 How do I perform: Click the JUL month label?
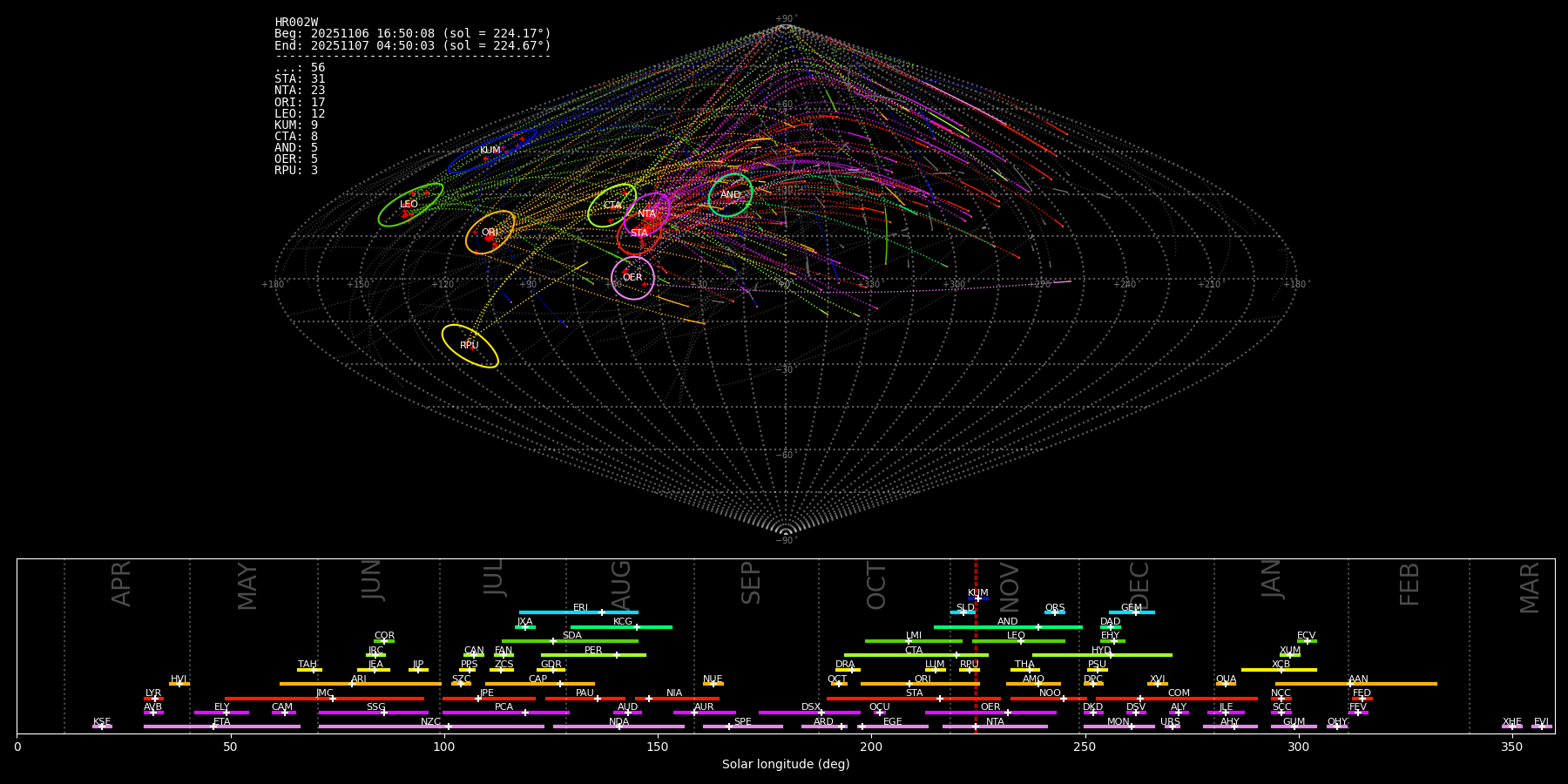pos(494,578)
